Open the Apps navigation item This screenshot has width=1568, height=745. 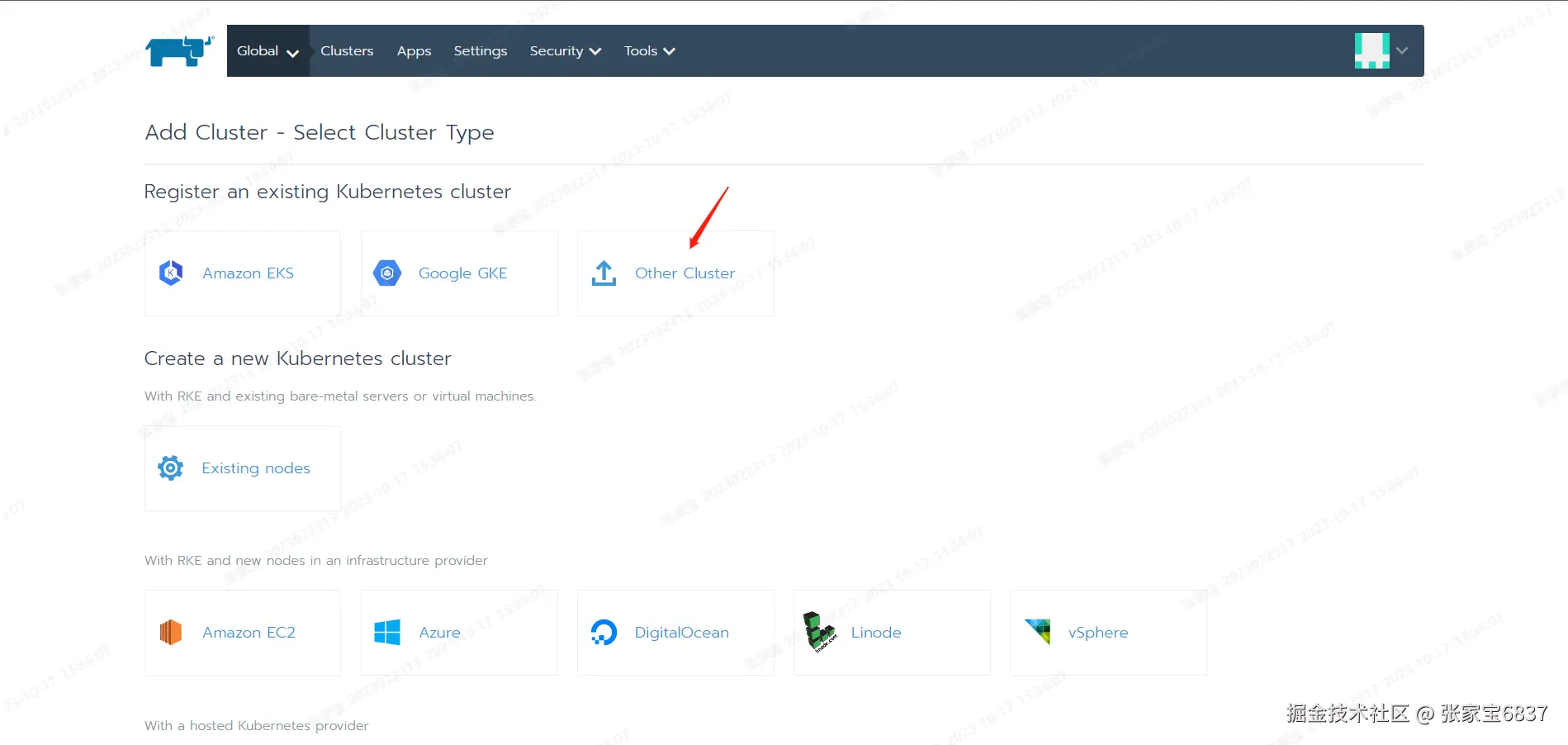(x=414, y=51)
